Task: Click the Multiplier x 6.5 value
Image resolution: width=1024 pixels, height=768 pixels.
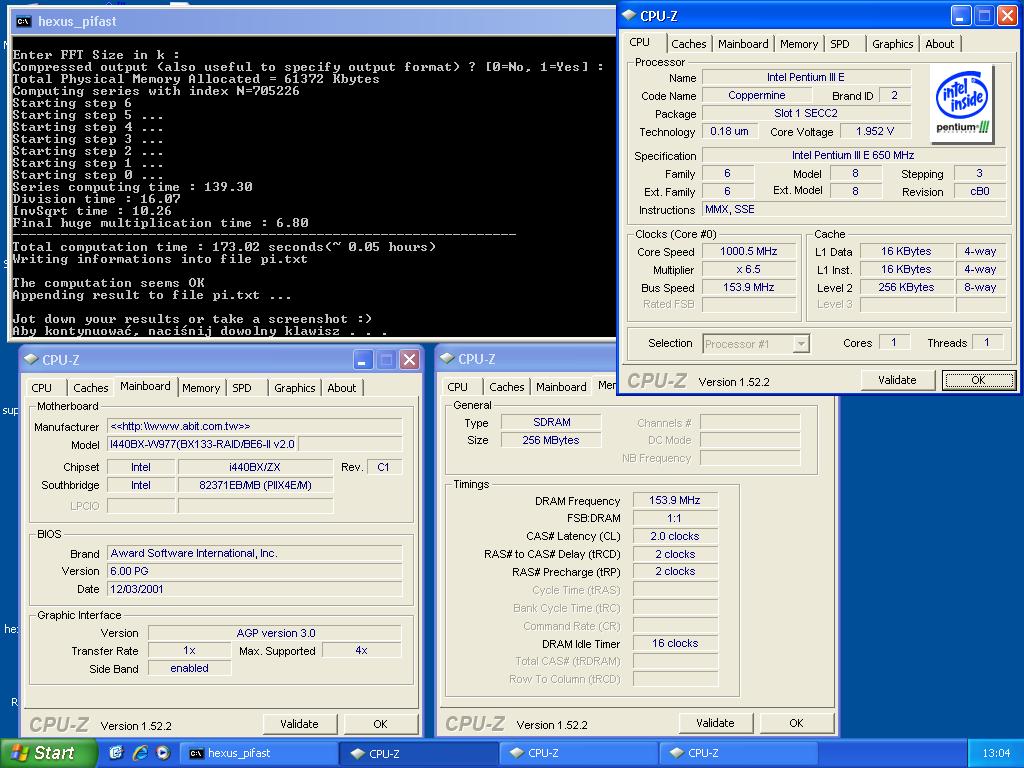Action: tap(749, 270)
